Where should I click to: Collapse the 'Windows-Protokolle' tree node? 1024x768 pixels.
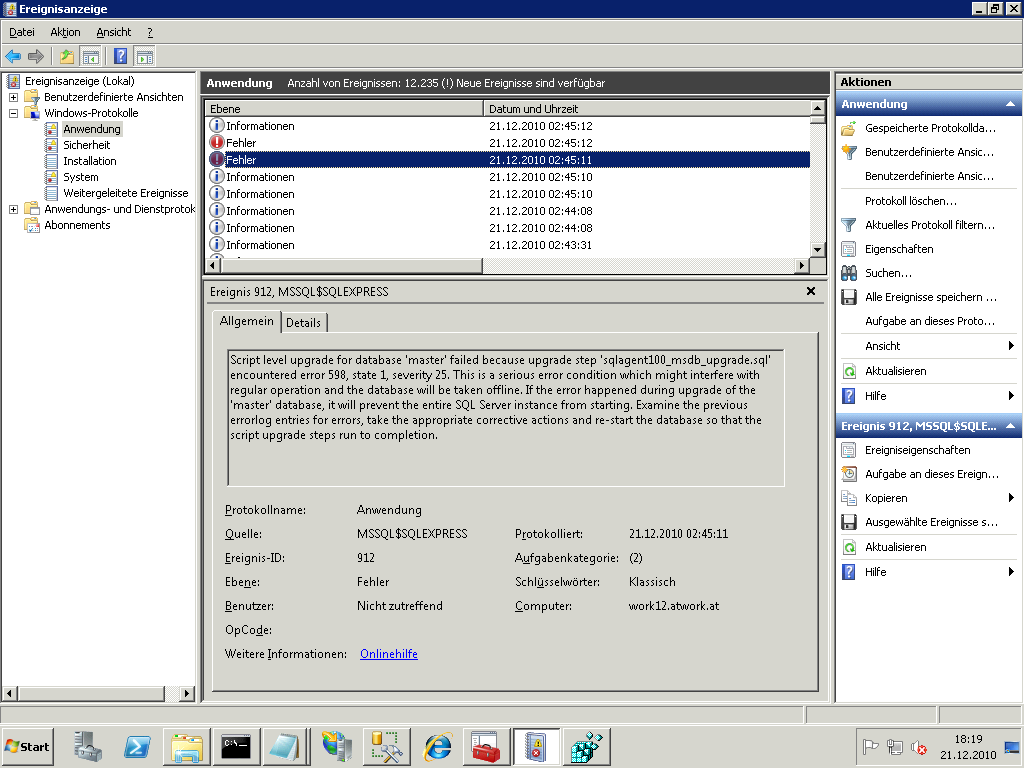click(13, 113)
